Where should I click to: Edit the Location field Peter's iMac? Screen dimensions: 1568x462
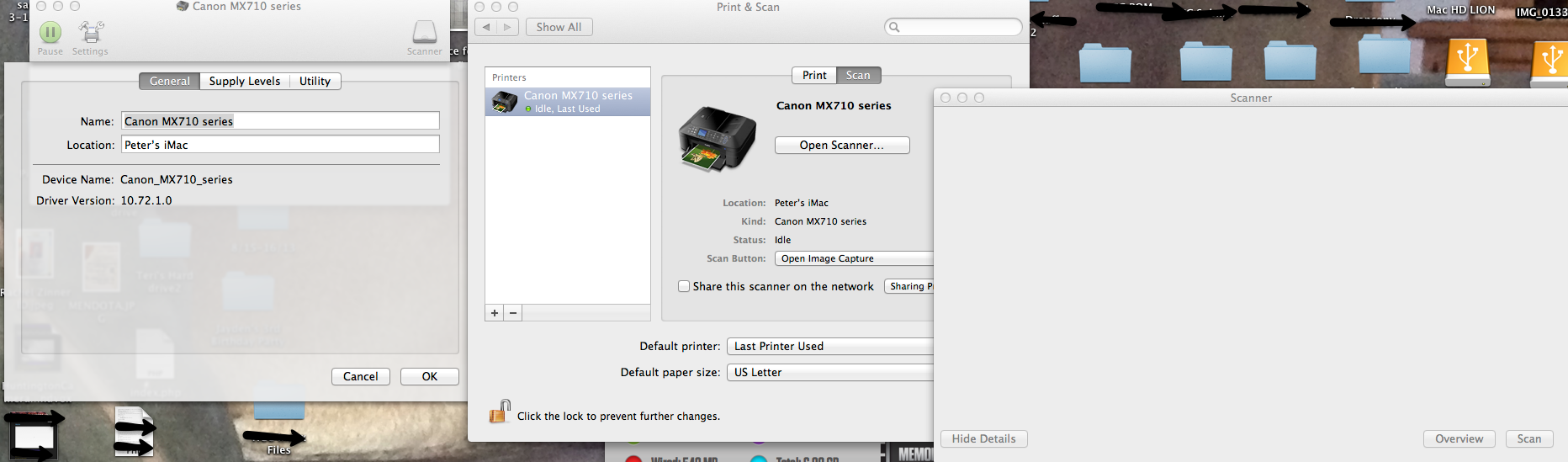click(280, 145)
